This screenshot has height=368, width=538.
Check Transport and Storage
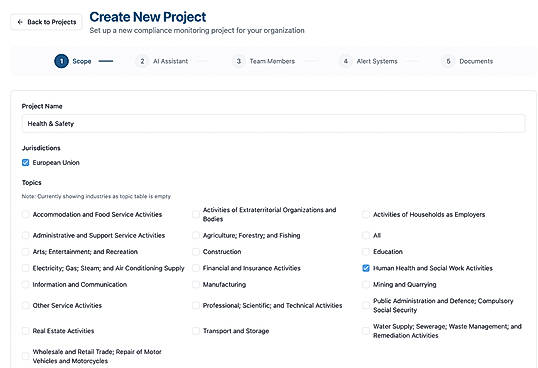(196, 331)
